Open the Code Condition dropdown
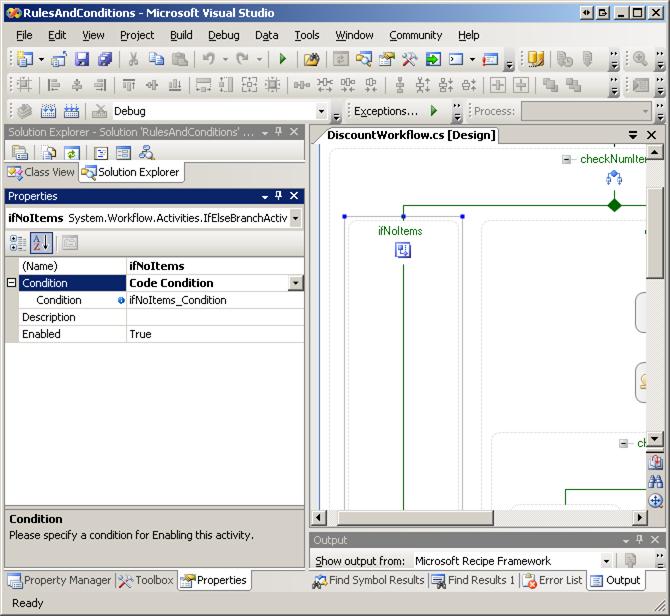The height and width of the screenshot is (616, 670). 295,283
